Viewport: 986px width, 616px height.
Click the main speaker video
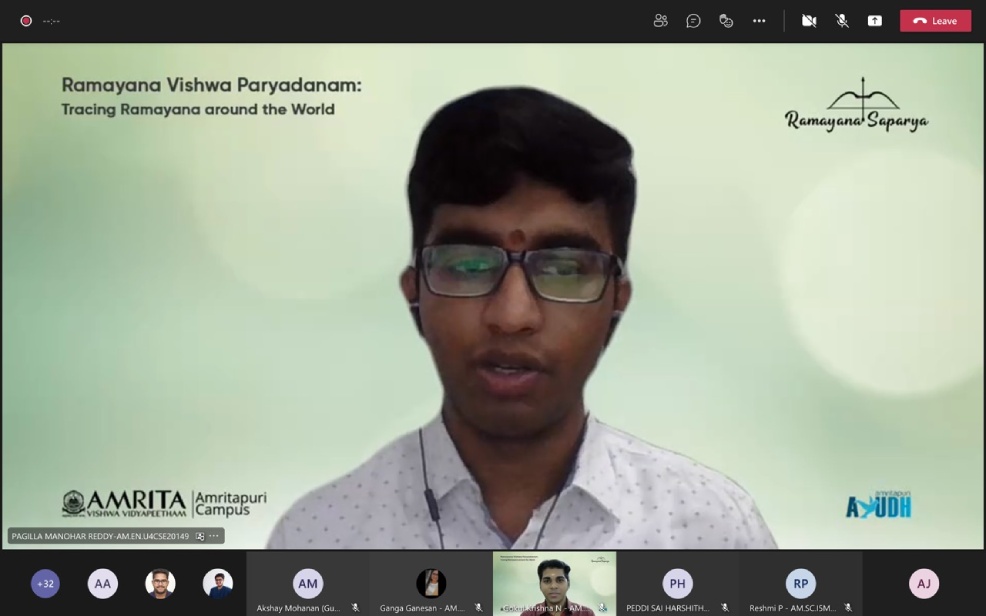click(x=493, y=295)
